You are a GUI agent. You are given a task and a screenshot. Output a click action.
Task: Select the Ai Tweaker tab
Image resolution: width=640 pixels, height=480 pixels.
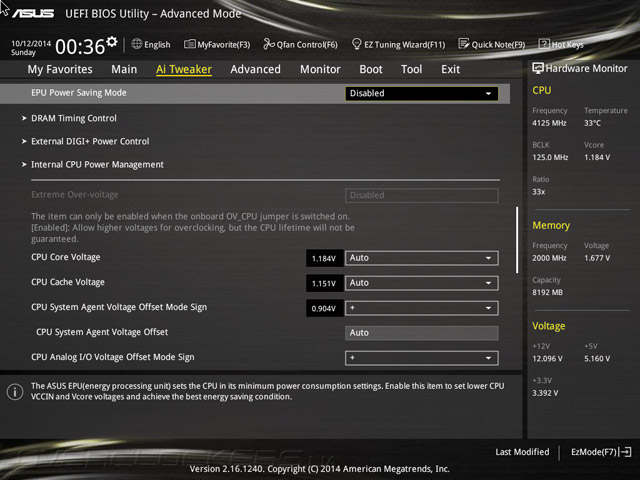184,69
